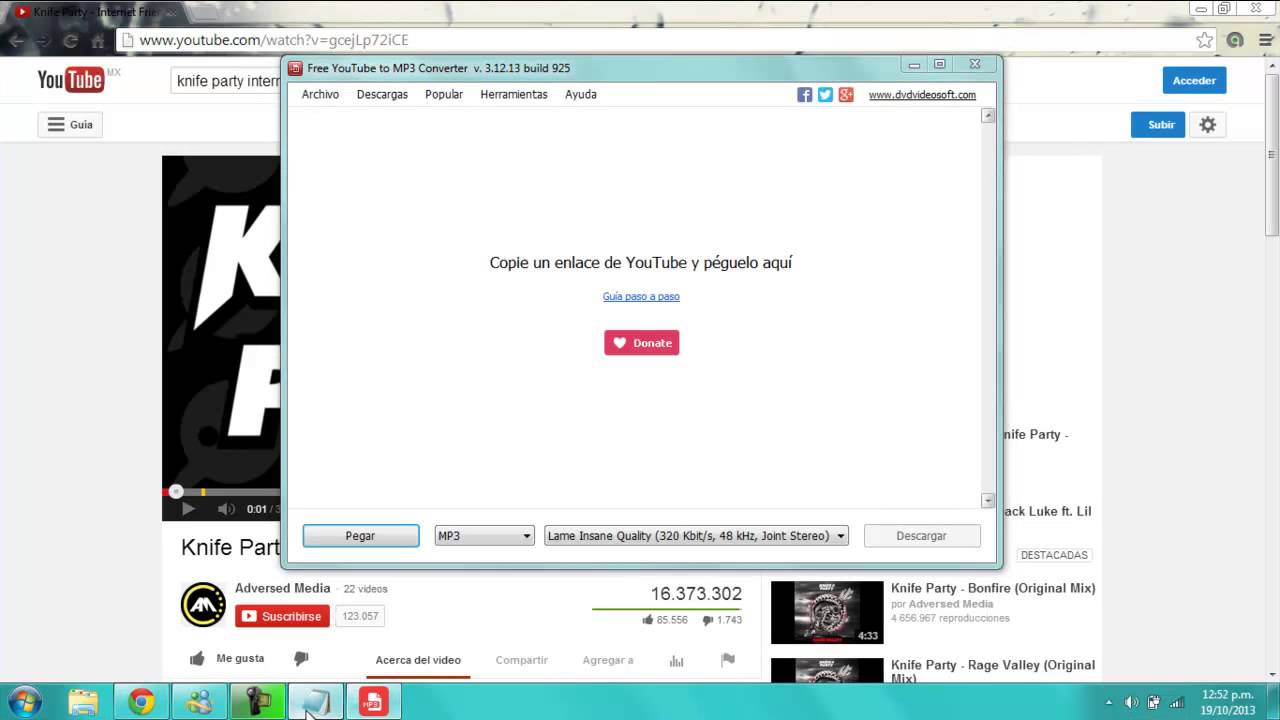Click the Windows Start button
1280x720 pixels.
click(x=24, y=702)
